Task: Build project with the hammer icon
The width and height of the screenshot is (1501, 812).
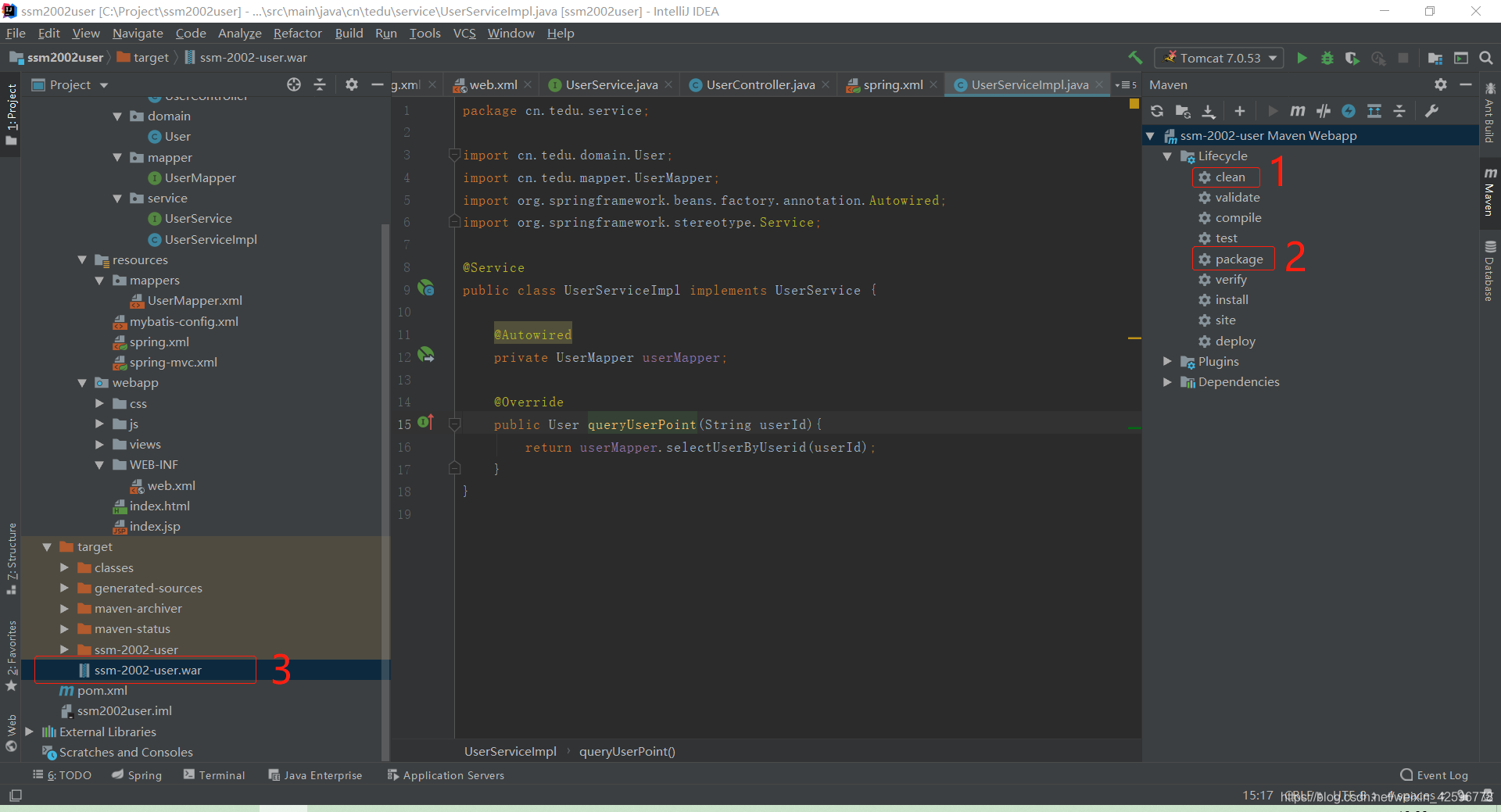Action: pyautogui.click(x=1135, y=58)
